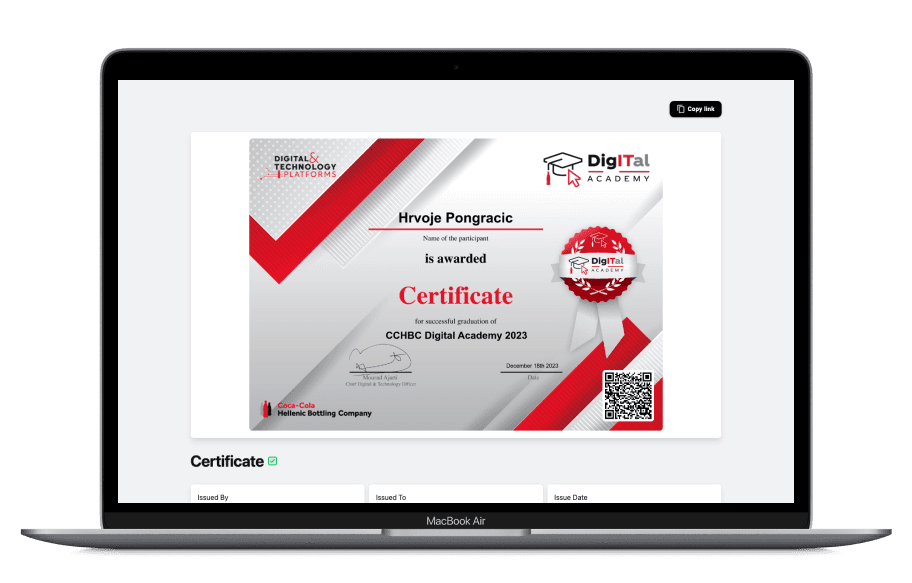Select the Issued To card
The width and height of the screenshot is (912, 583).
pyautogui.click(x=455, y=495)
